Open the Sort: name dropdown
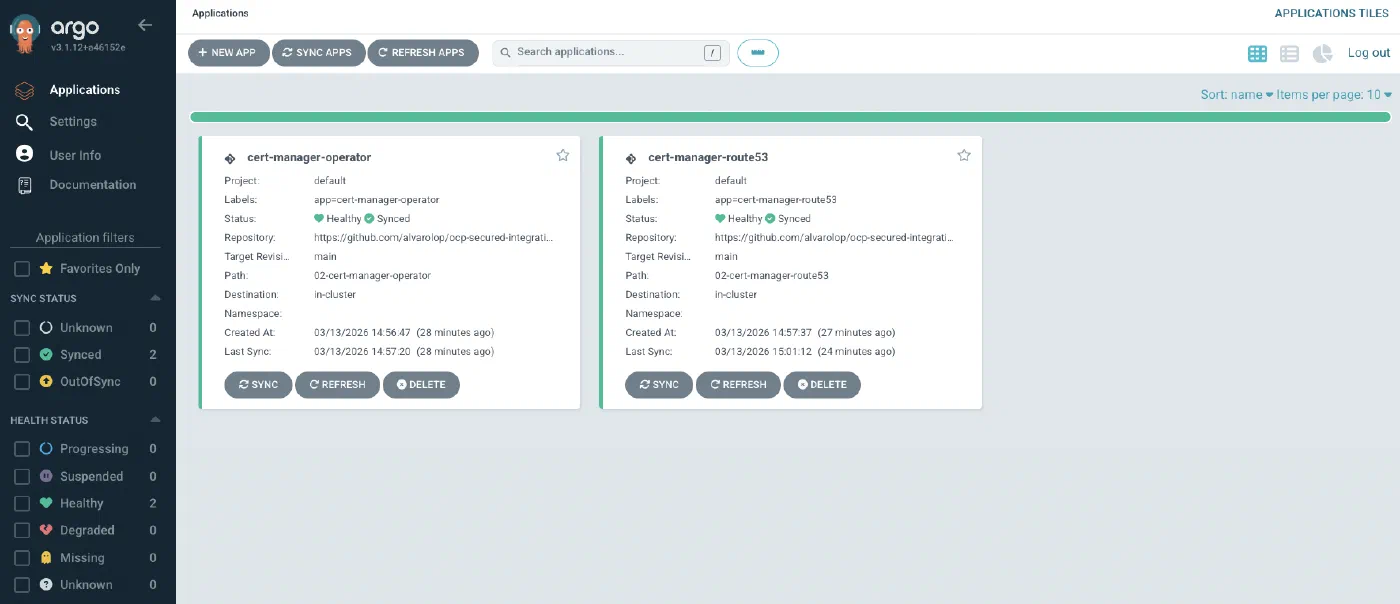Viewport: 1400px width, 604px height. tap(1237, 95)
